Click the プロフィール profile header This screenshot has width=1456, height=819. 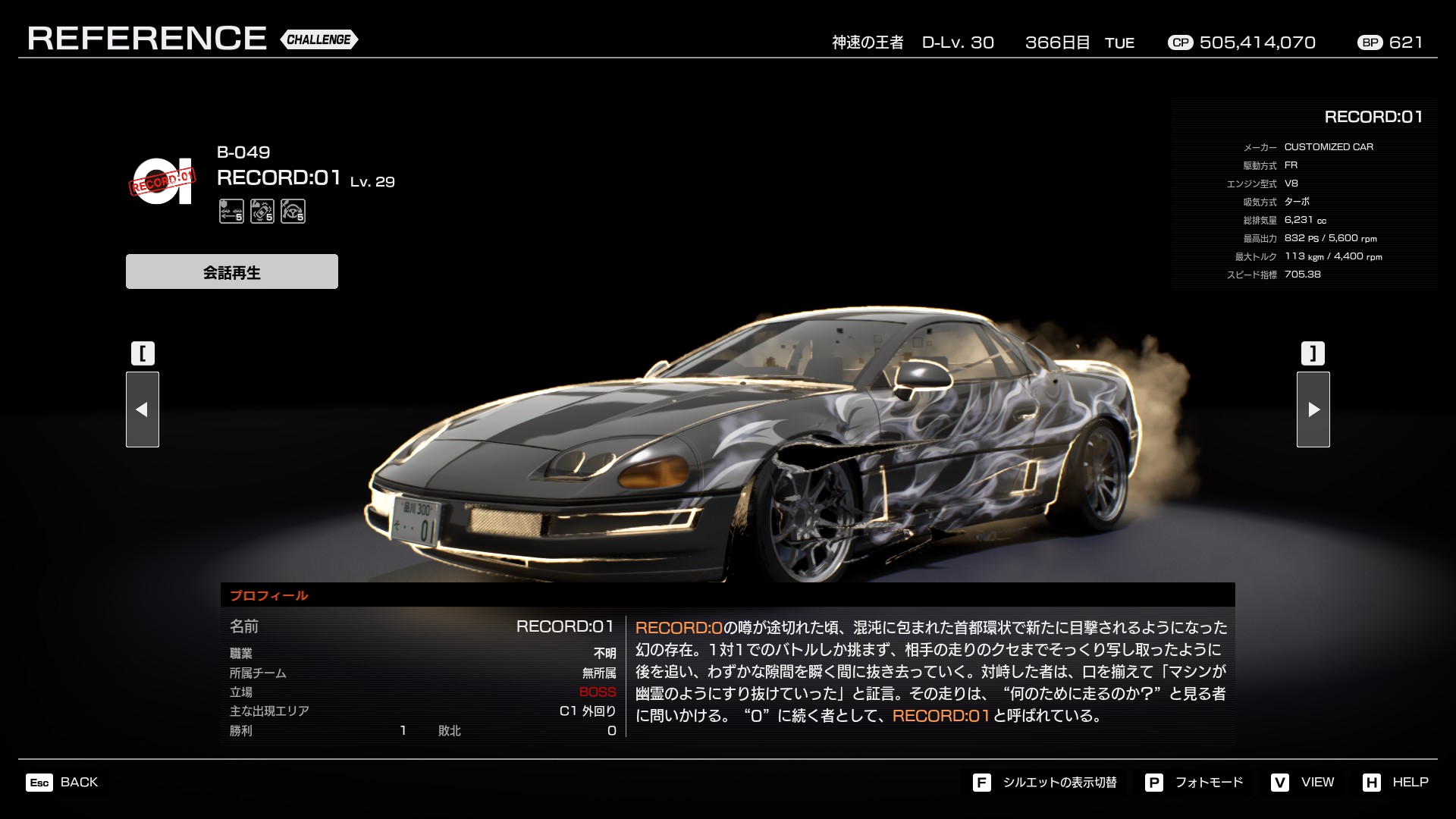[268, 595]
